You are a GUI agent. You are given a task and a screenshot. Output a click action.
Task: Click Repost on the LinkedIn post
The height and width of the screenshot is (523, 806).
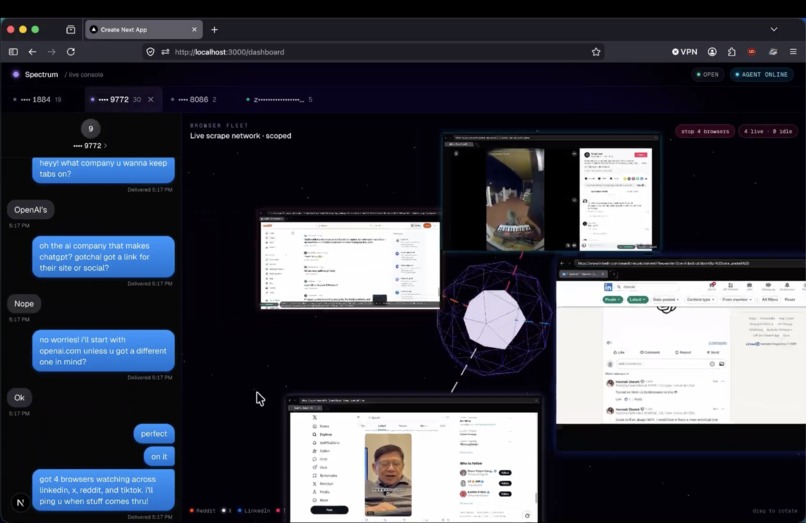[x=683, y=352]
